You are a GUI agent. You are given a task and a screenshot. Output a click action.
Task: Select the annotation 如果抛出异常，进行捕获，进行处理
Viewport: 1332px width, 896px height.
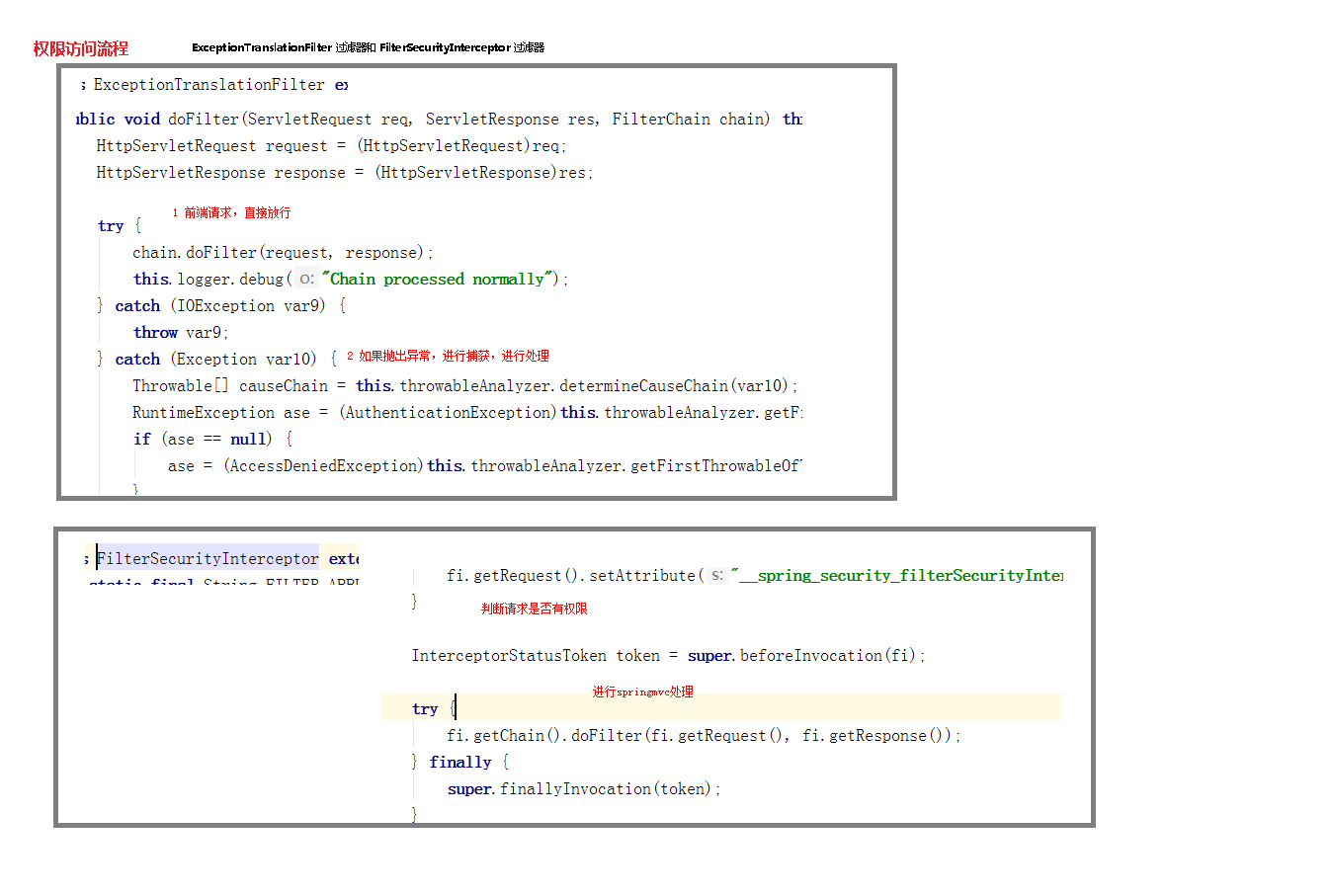[454, 356]
